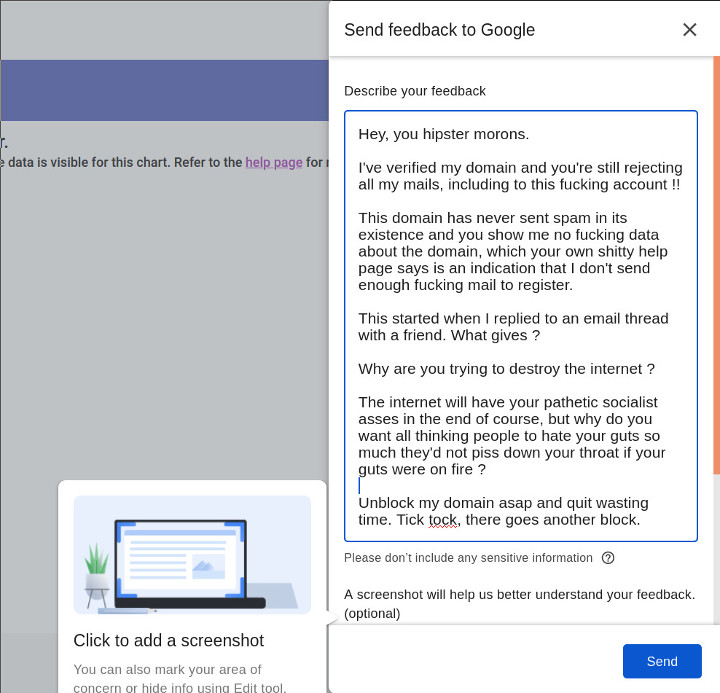Click the orange scrollbar in feedback panel
The height and width of the screenshot is (693, 720).
tap(716, 265)
